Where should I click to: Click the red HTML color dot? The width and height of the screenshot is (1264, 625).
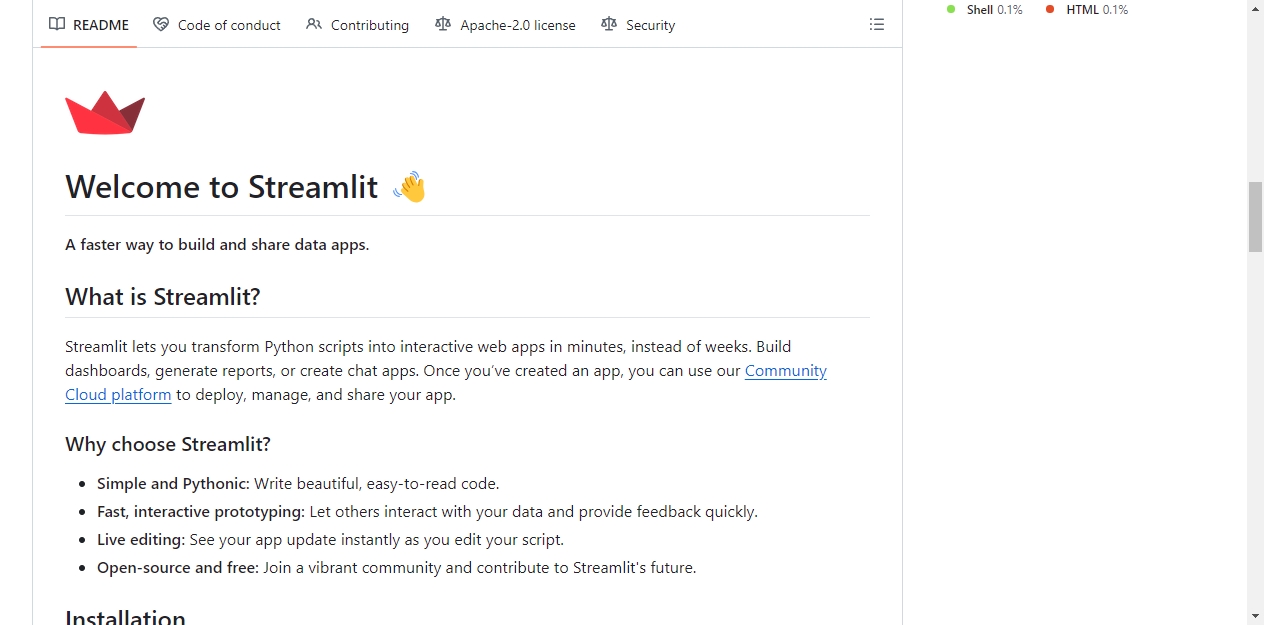pyautogui.click(x=1050, y=9)
